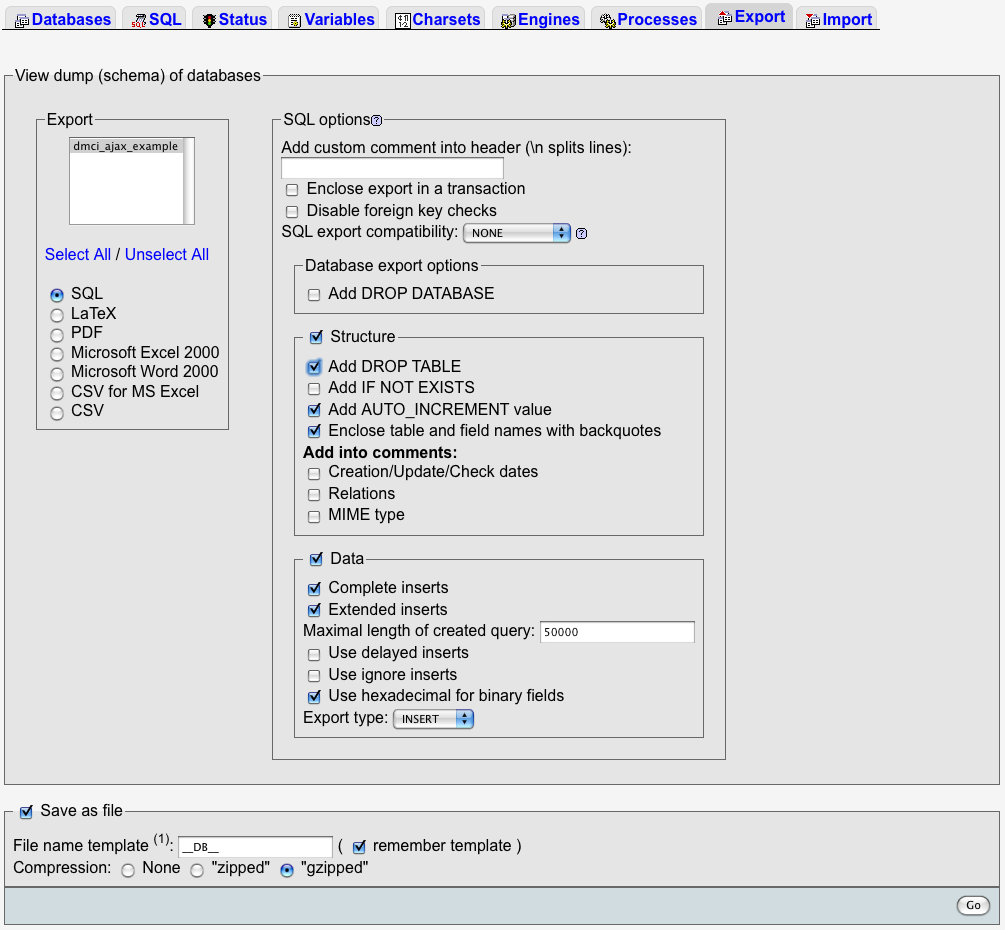Click the Charsets tab icon
This screenshot has height=930, width=1005.
coord(402,20)
